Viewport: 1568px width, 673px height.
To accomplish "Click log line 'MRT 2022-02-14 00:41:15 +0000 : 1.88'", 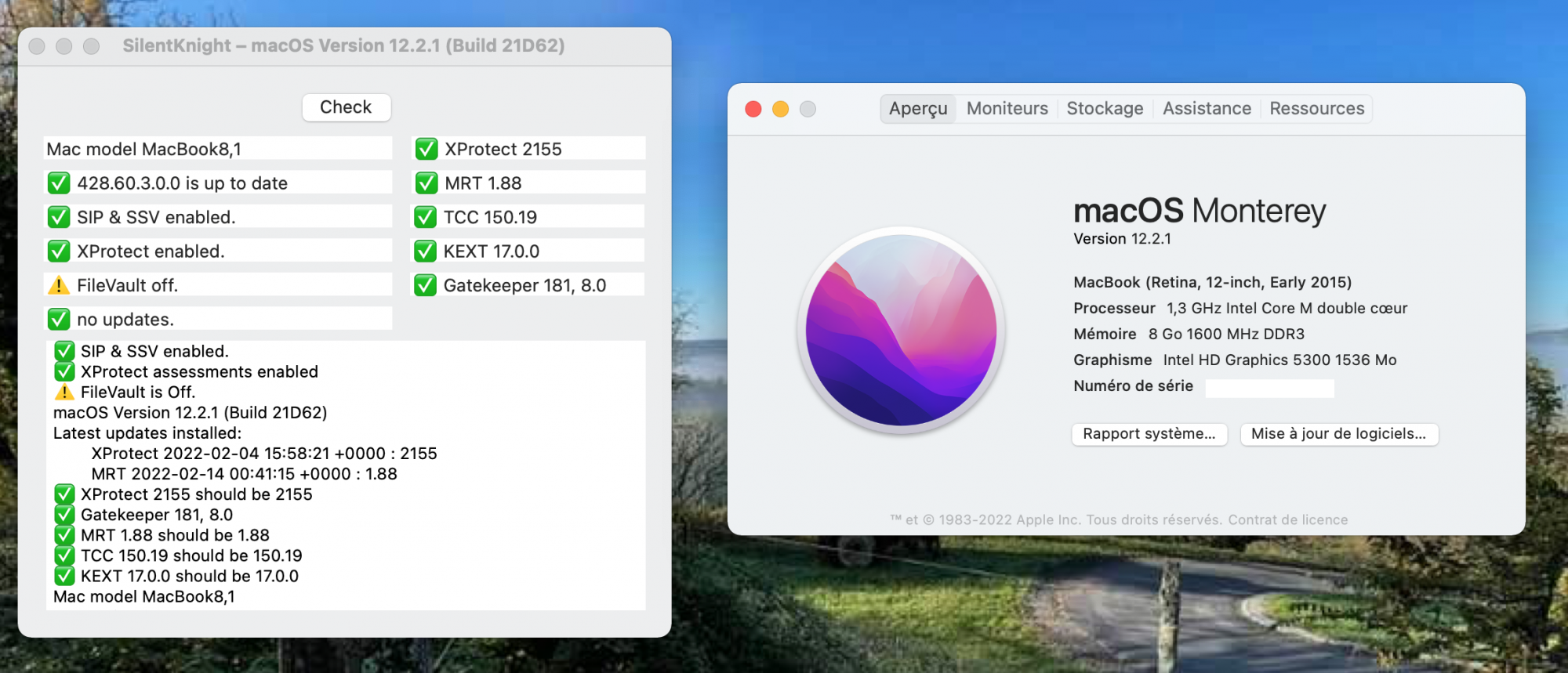I will [x=245, y=474].
